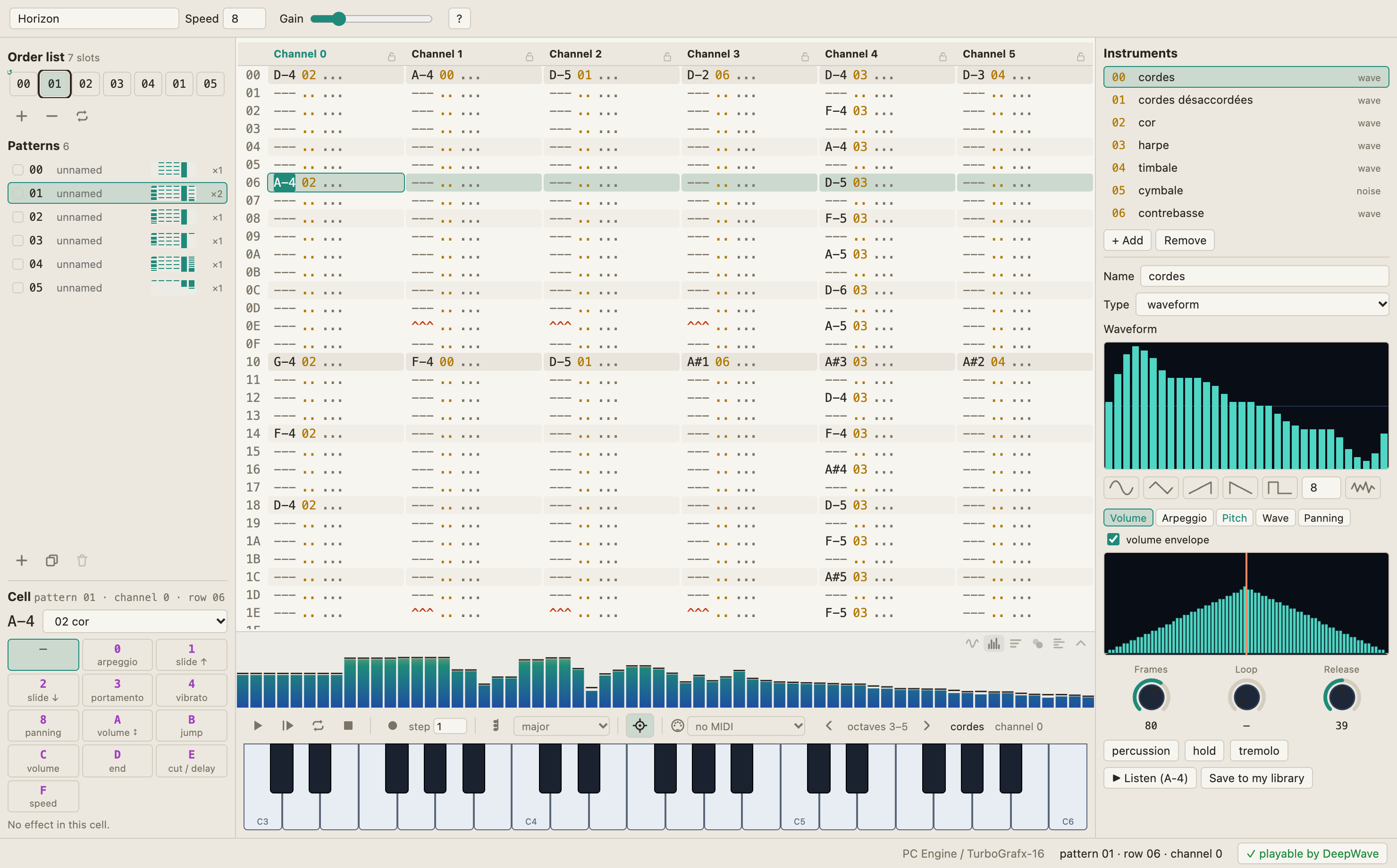Collapse the visualizer panel chevron
This screenshot has width=1397, height=868.
pyautogui.click(x=1081, y=643)
